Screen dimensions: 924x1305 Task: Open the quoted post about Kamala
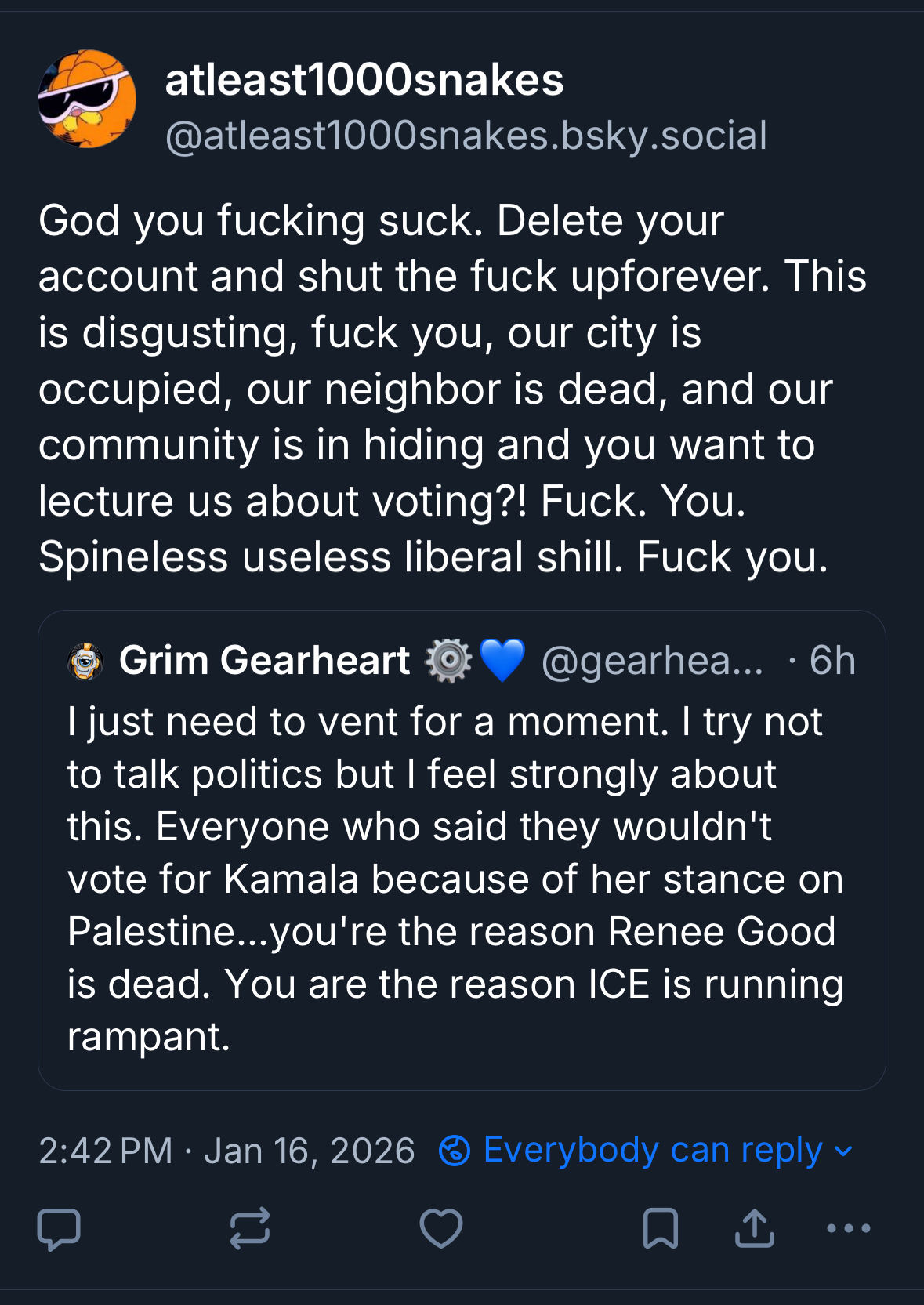pyautogui.click(x=455, y=878)
